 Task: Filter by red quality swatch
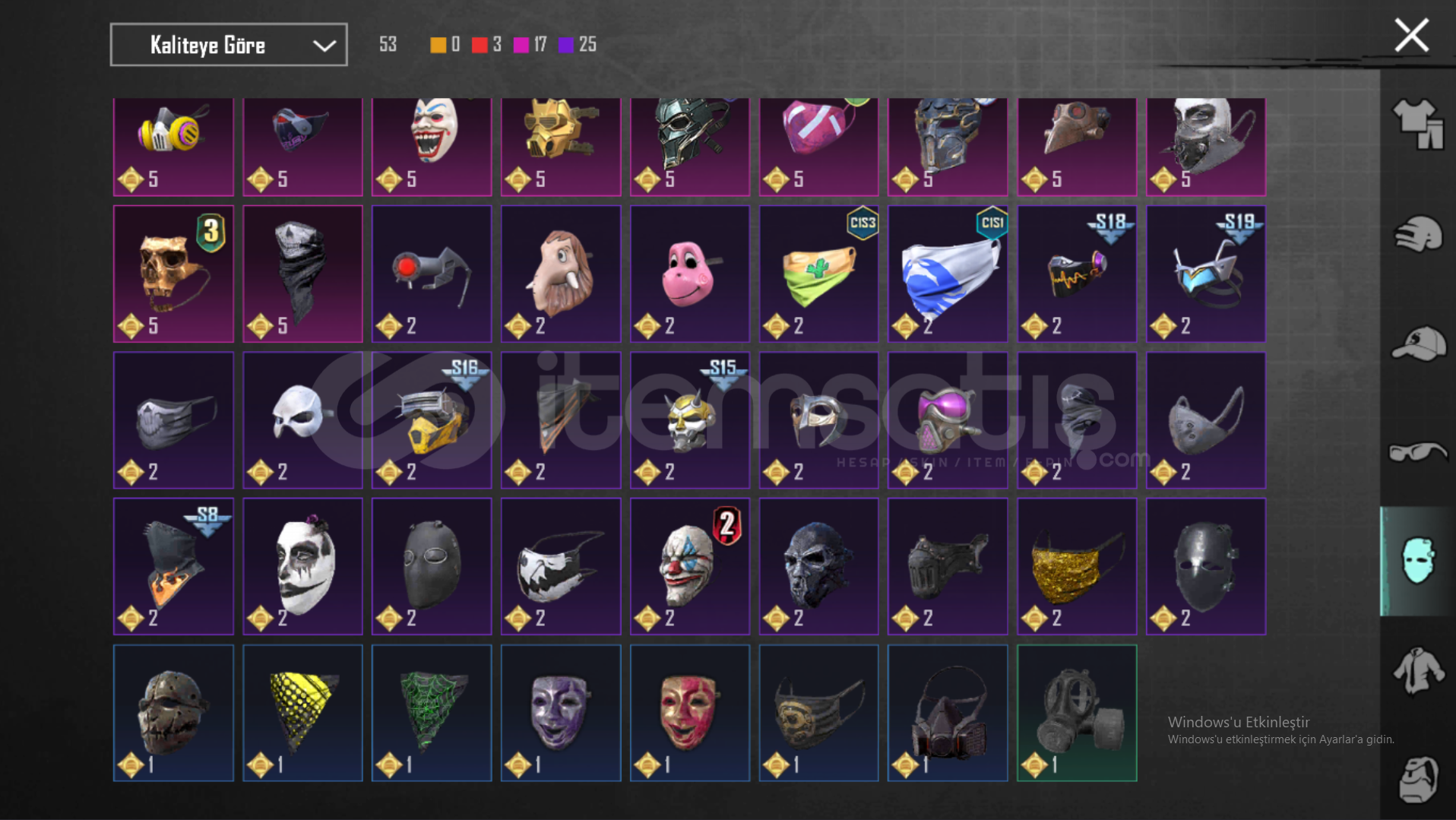[x=480, y=45]
